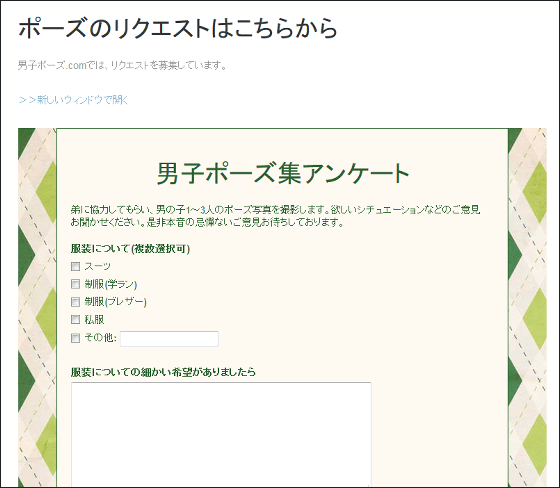Screen dimensions: 560x488
Task: Check the 私服 checkbox
Action: tap(75, 319)
